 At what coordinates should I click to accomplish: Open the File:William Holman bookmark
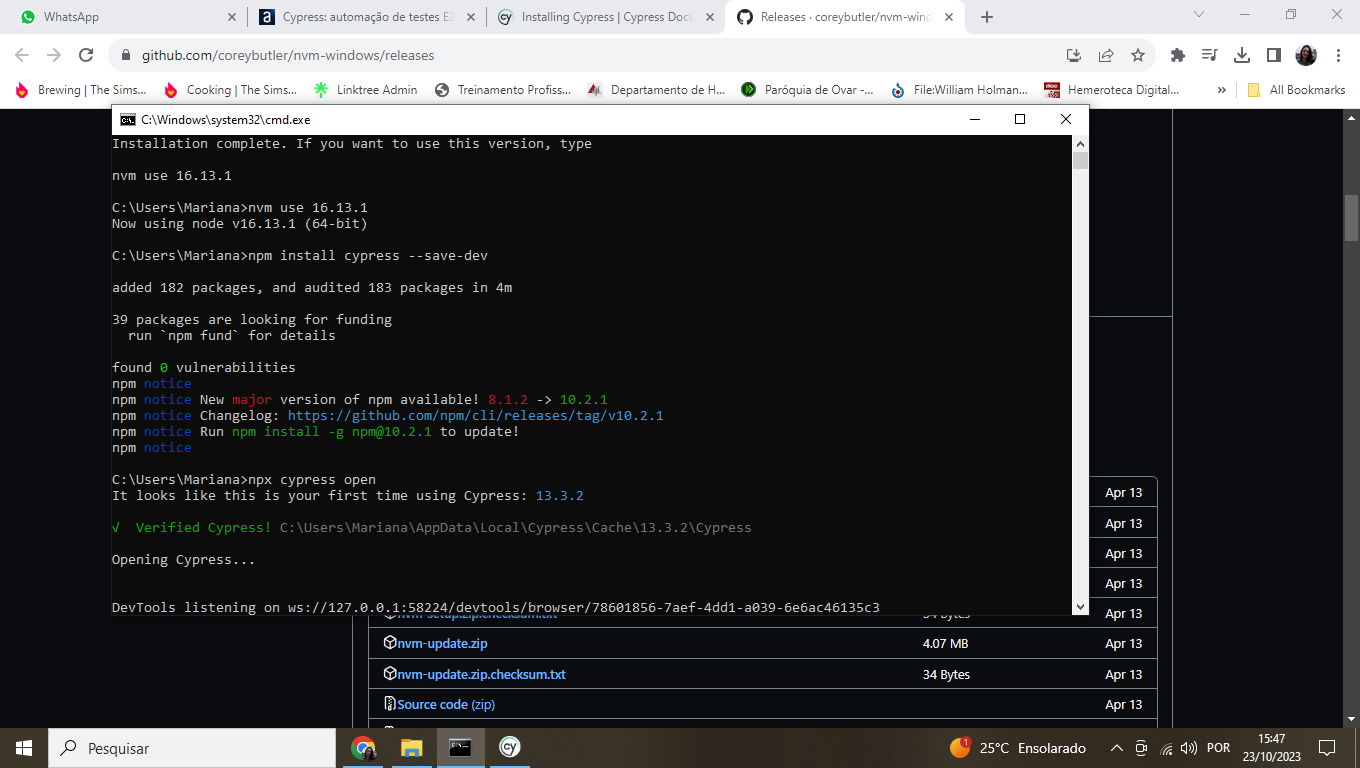coord(961,90)
